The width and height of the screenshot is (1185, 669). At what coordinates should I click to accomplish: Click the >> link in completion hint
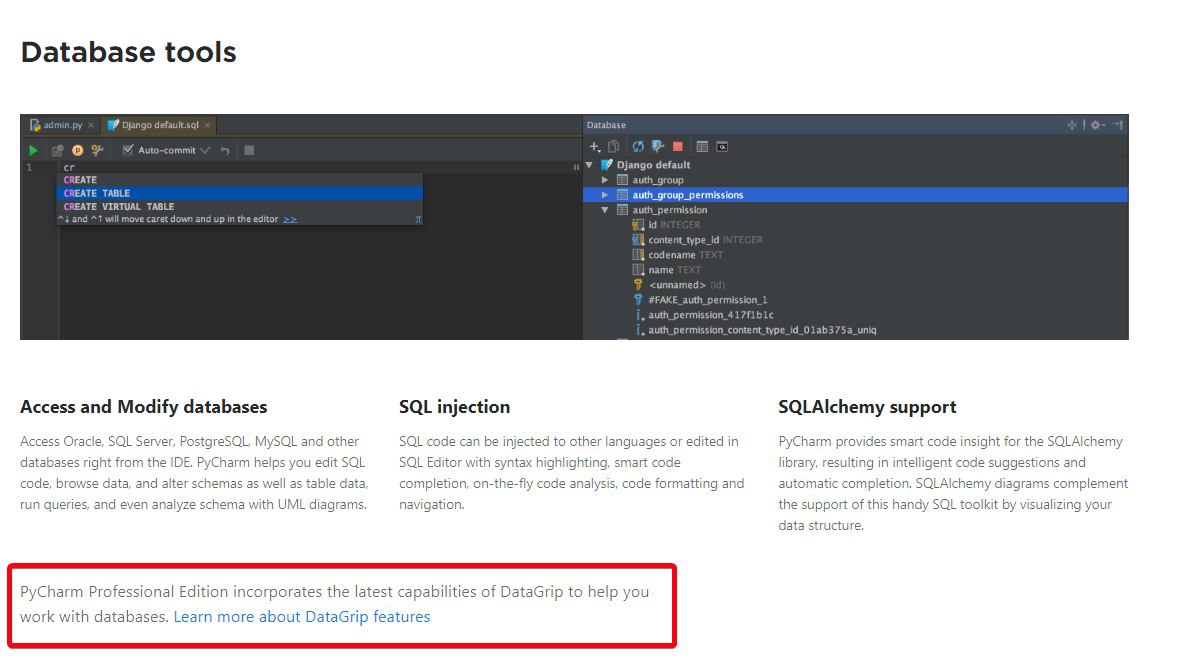pyautogui.click(x=289, y=219)
